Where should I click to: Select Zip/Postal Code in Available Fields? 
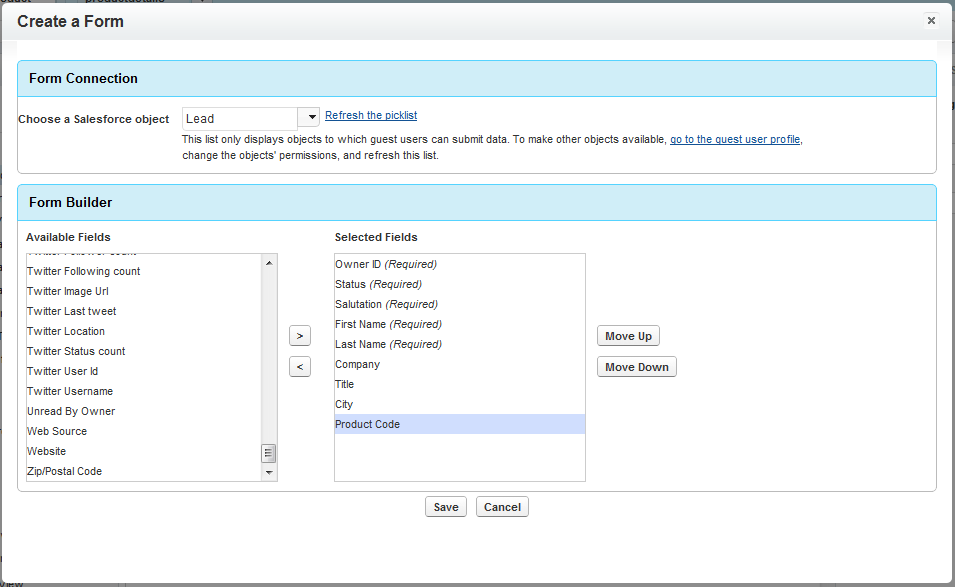(x=64, y=471)
